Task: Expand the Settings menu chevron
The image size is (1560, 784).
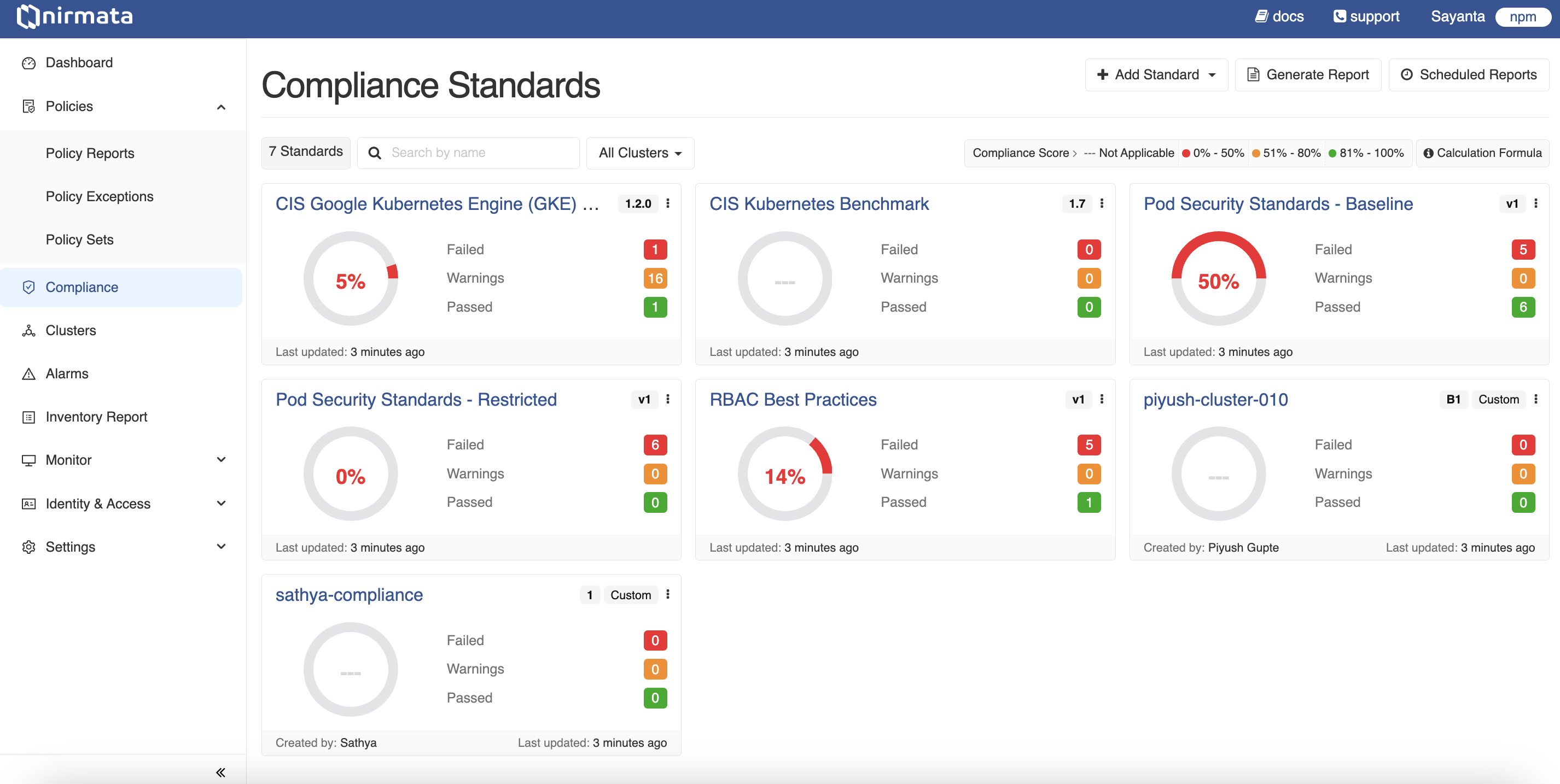Action: (221, 546)
